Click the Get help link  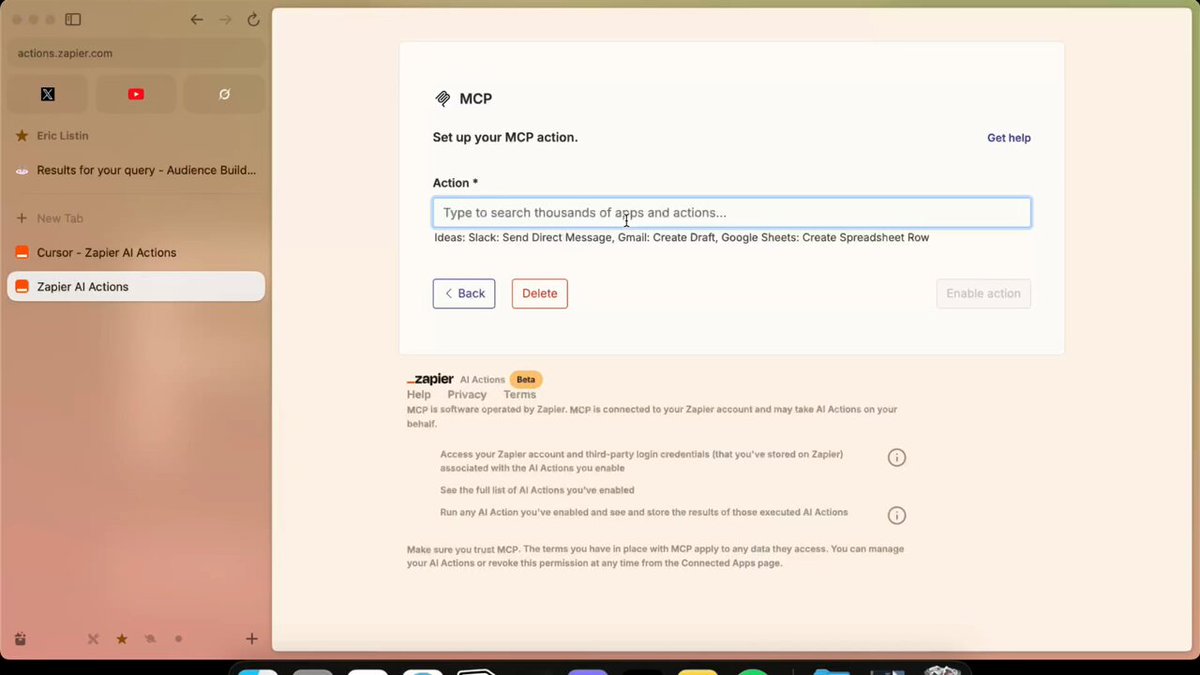tap(1009, 138)
